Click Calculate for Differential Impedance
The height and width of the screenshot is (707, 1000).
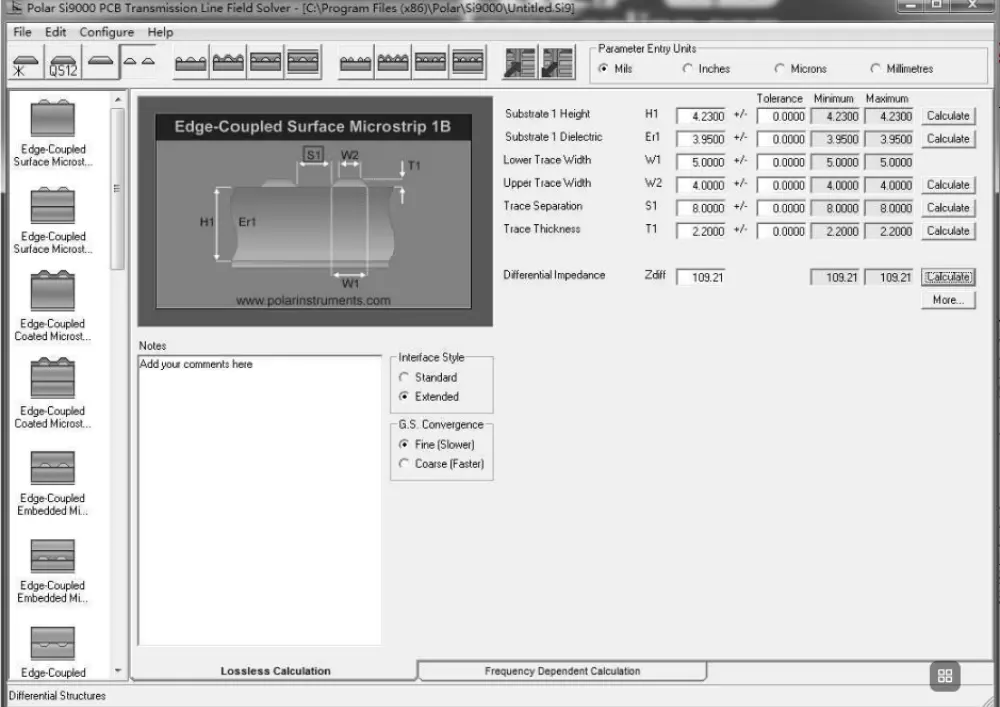click(947, 277)
